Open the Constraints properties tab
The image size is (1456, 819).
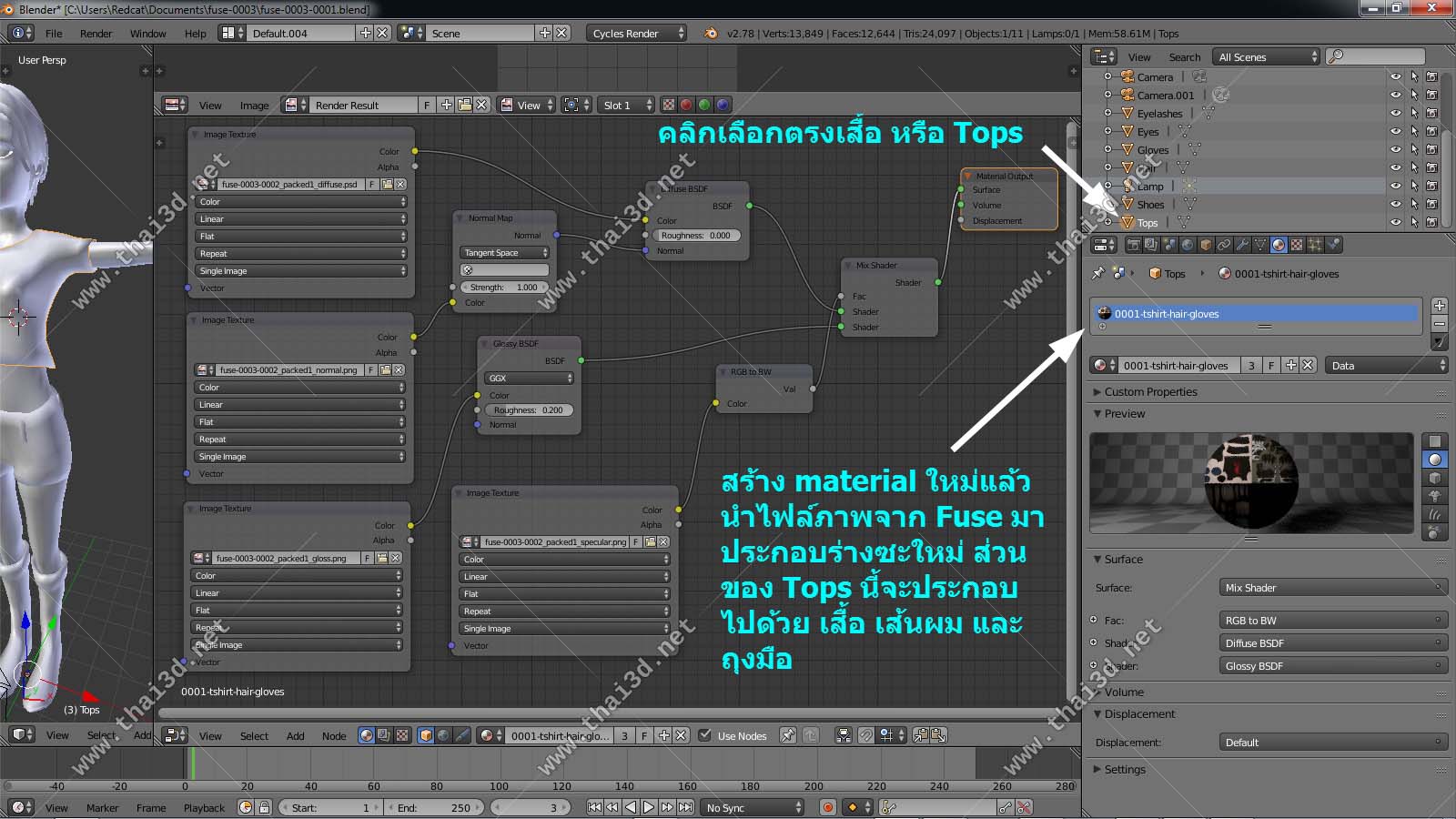pos(1224,245)
